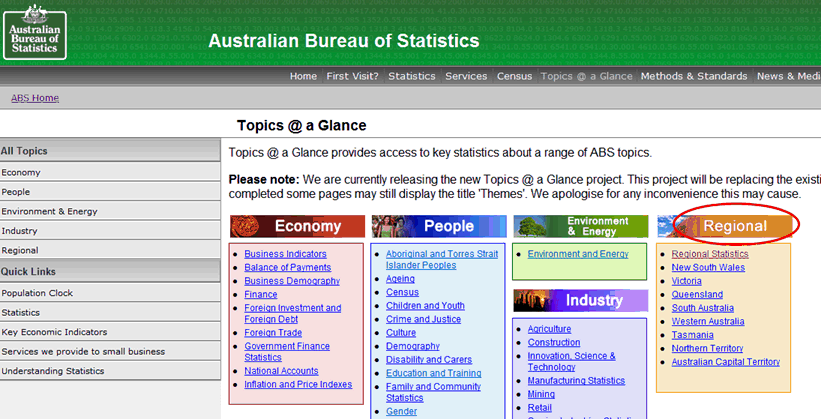Image resolution: width=821 pixels, height=419 pixels.
Task: Open the Business Indicators link
Action: click(285, 254)
